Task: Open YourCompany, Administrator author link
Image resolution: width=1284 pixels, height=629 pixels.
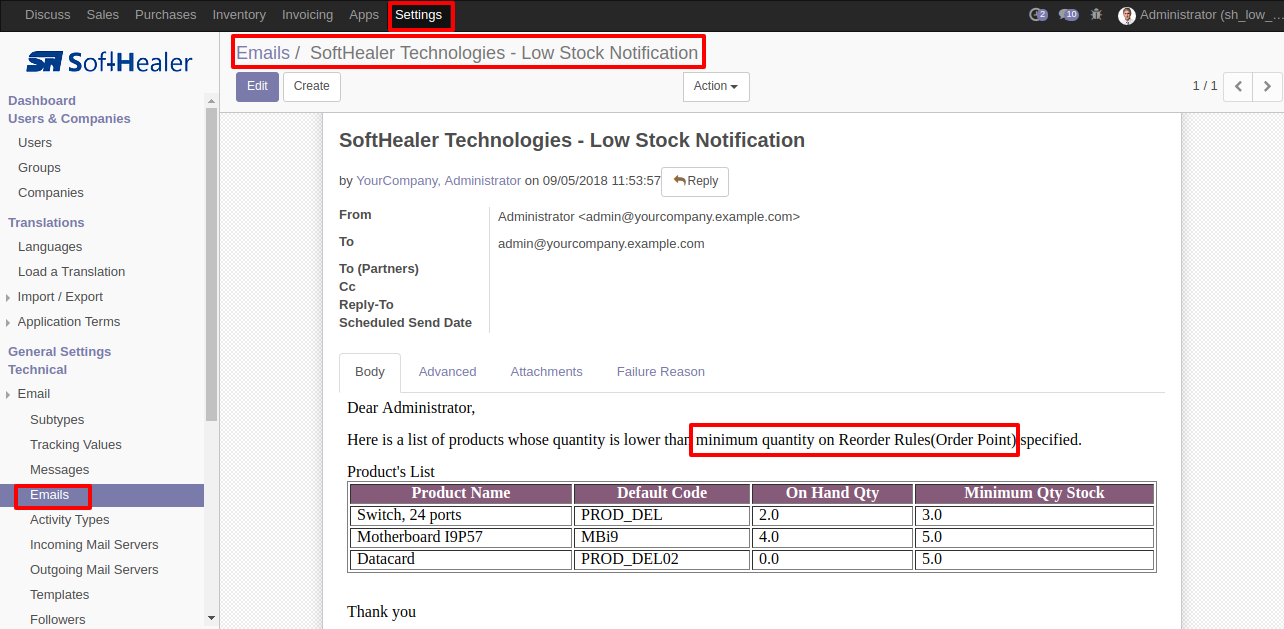Action: click(439, 181)
